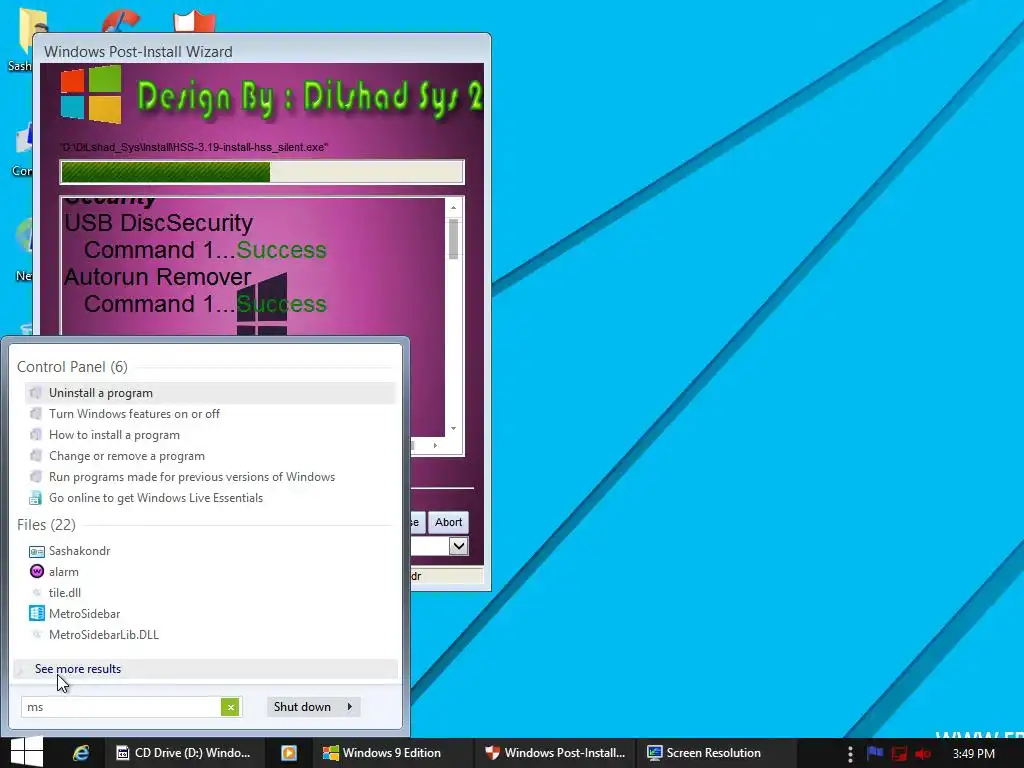
Task: Clear the search box with green X
Action: [x=230, y=707]
